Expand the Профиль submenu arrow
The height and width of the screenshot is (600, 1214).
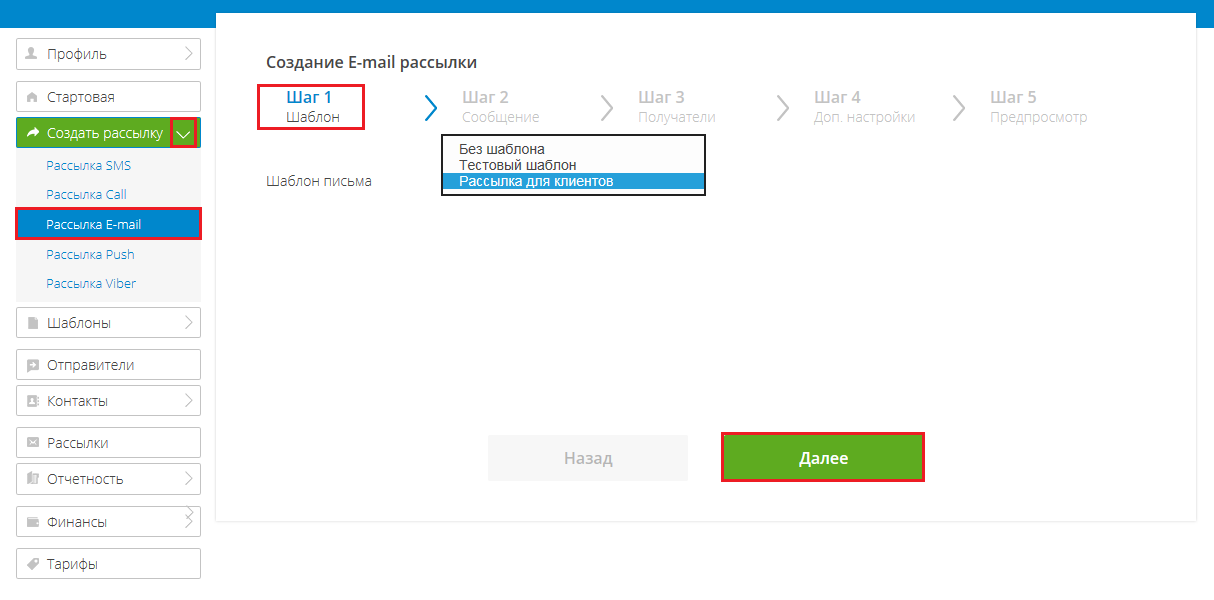click(189, 54)
